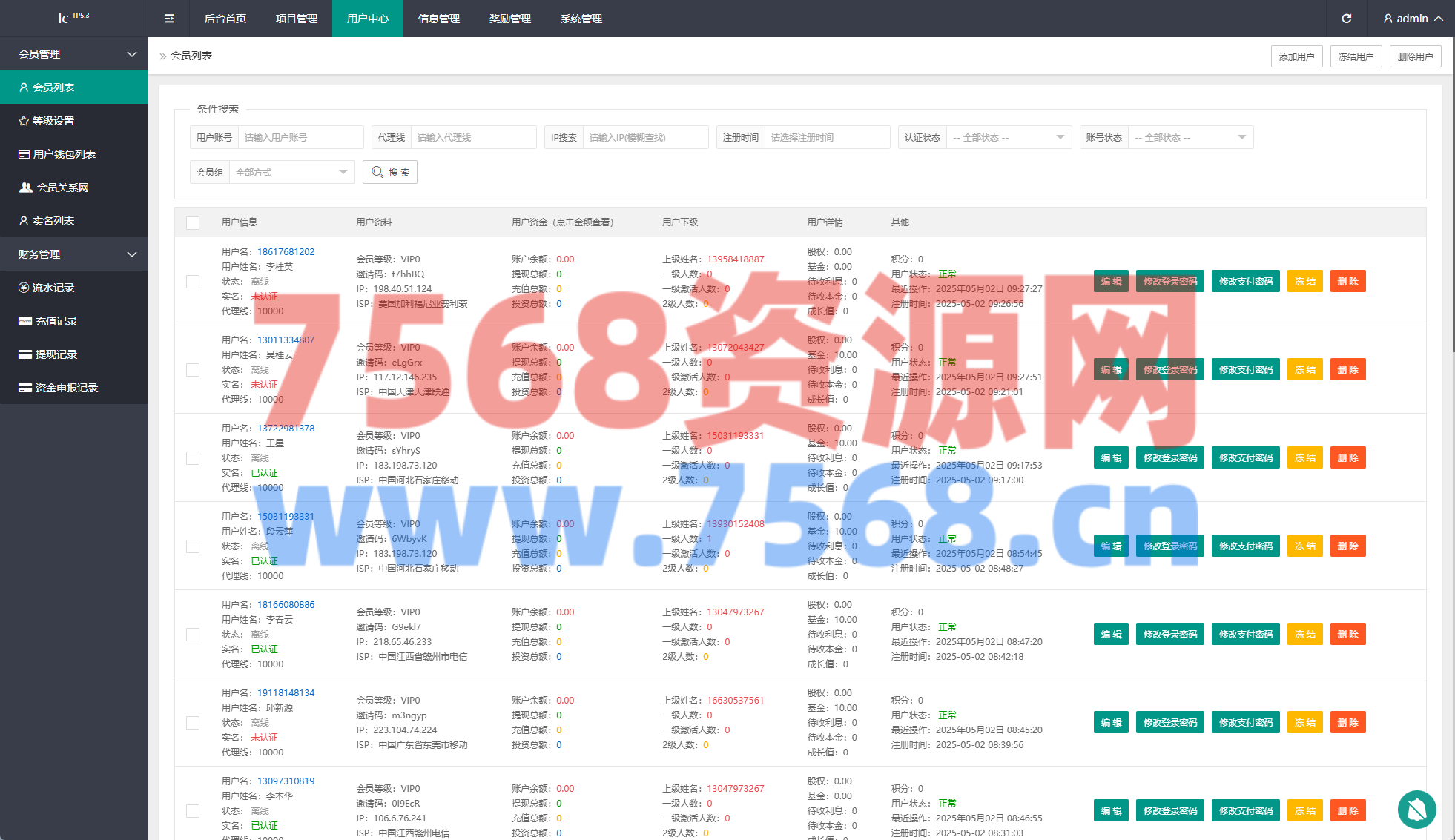Open 流水记录 sidebar item
The image size is (1455, 840).
[53, 288]
